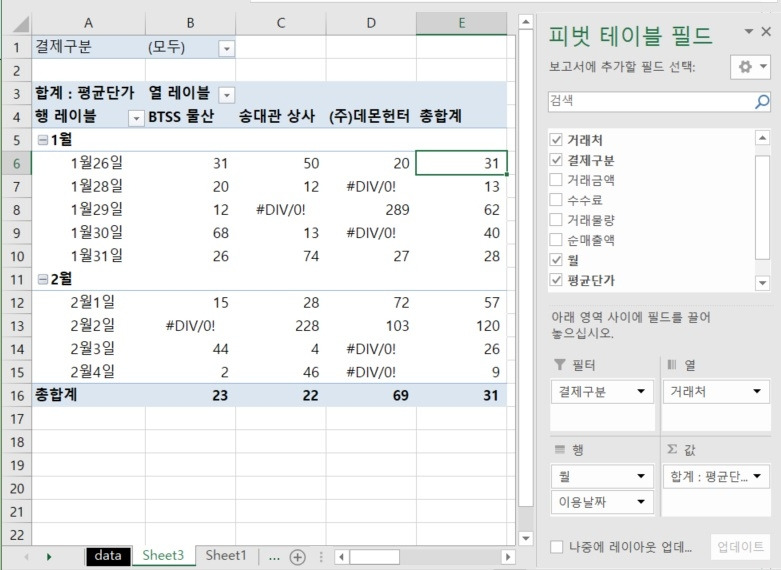
Task: Click the select-all corner of the grid
Action: click(18, 23)
